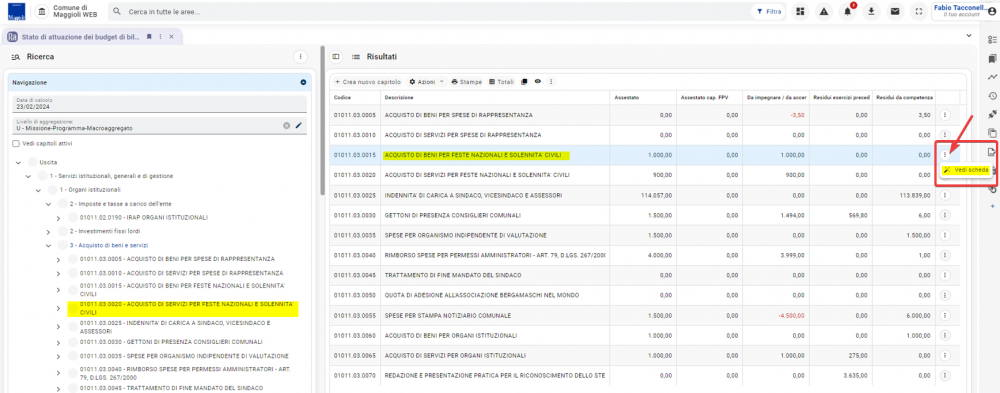Collapse the '3 - Acquisto di beni e servizi' node
The width and height of the screenshot is (1000, 393).
coord(48,246)
